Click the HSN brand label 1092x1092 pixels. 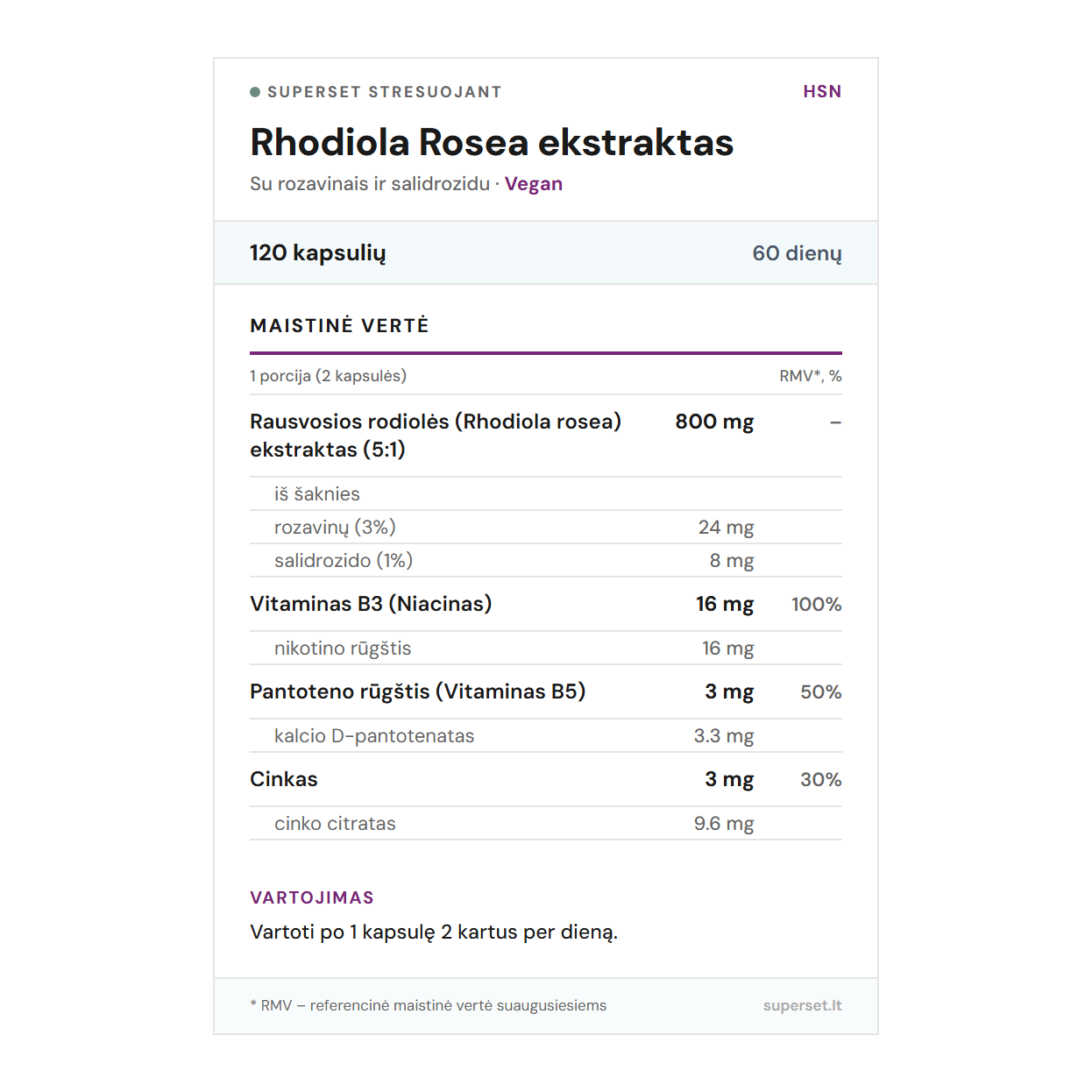pos(822,92)
